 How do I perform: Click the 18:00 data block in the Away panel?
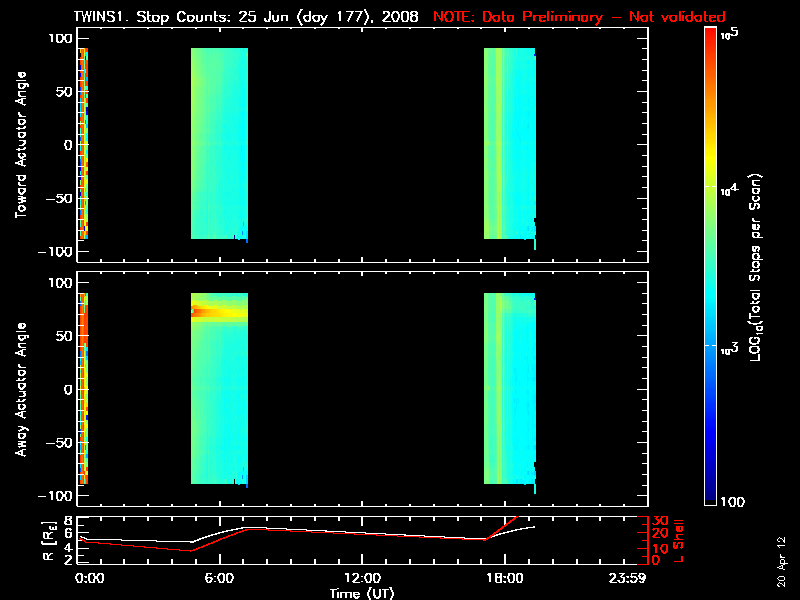coord(510,388)
